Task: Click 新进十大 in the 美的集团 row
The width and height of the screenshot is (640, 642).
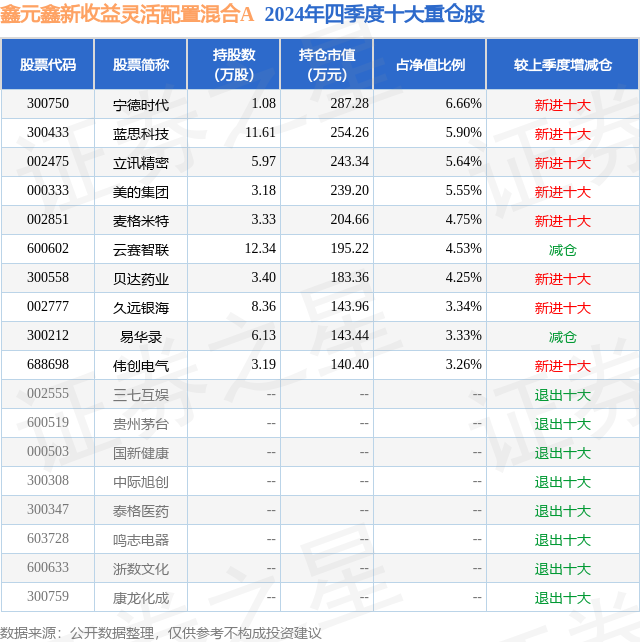Action: pyautogui.click(x=563, y=192)
